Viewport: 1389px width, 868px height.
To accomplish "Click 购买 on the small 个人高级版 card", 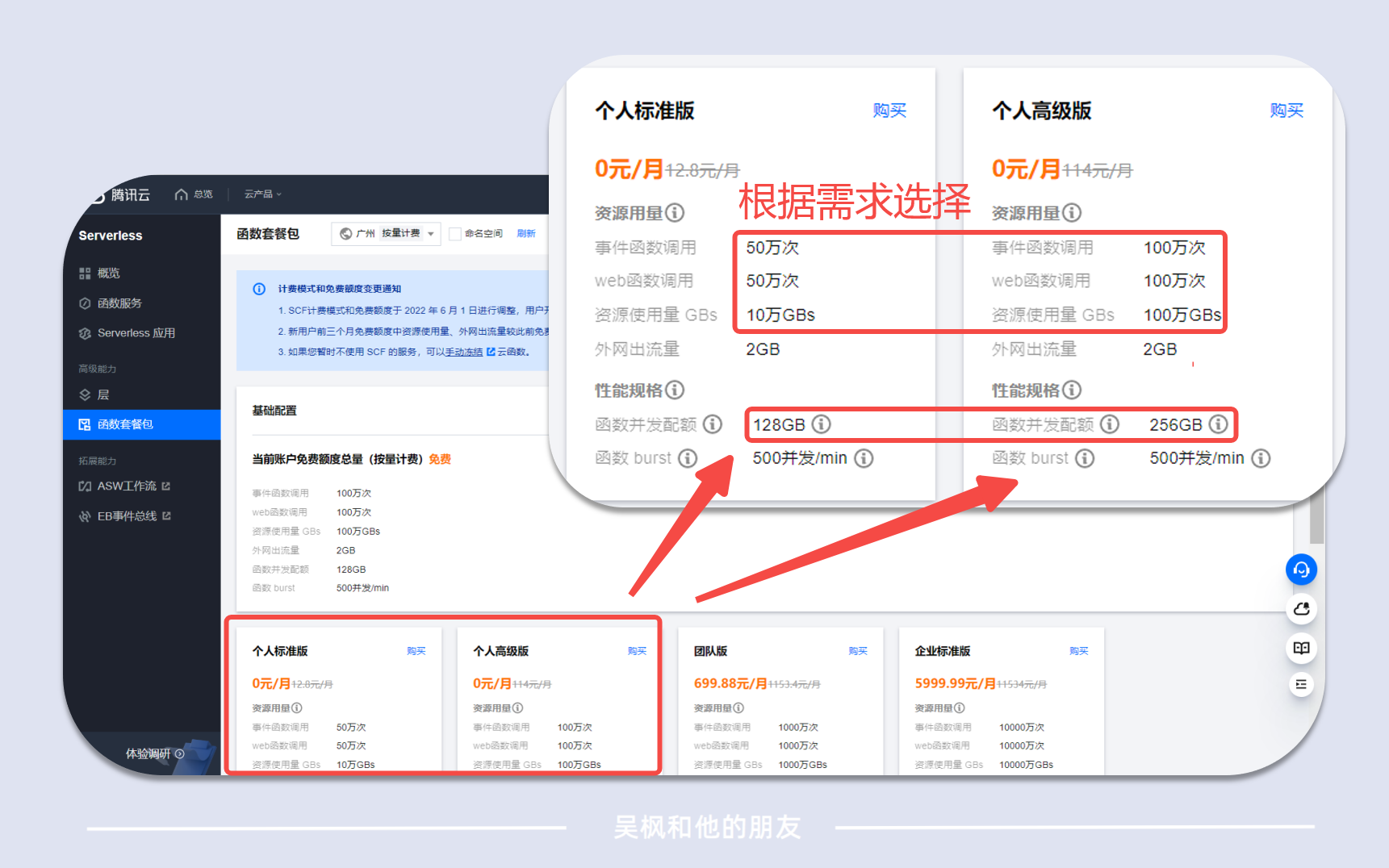I will tap(638, 651).
